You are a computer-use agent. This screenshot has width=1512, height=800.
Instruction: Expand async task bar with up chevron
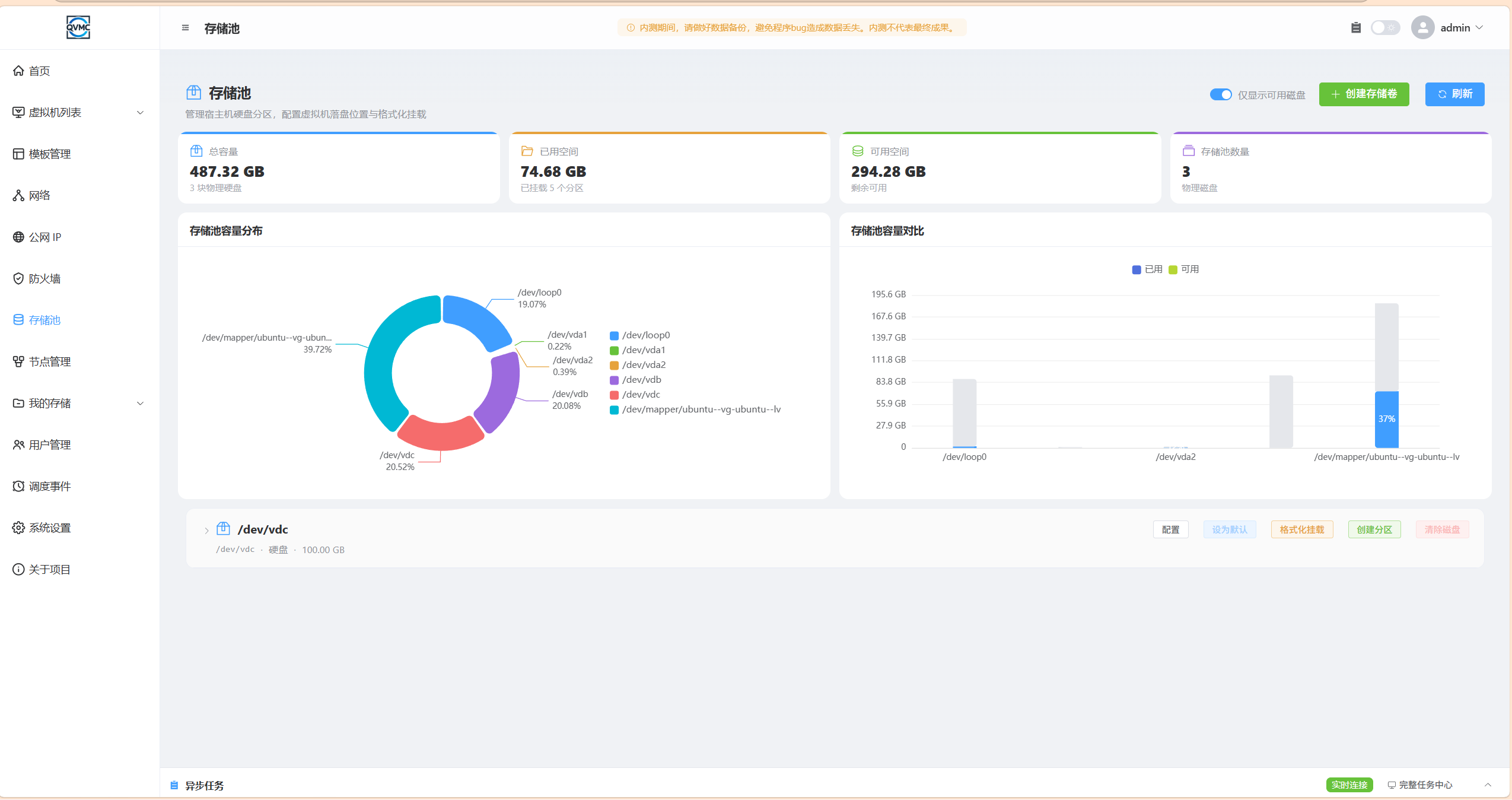[1487, 785]
